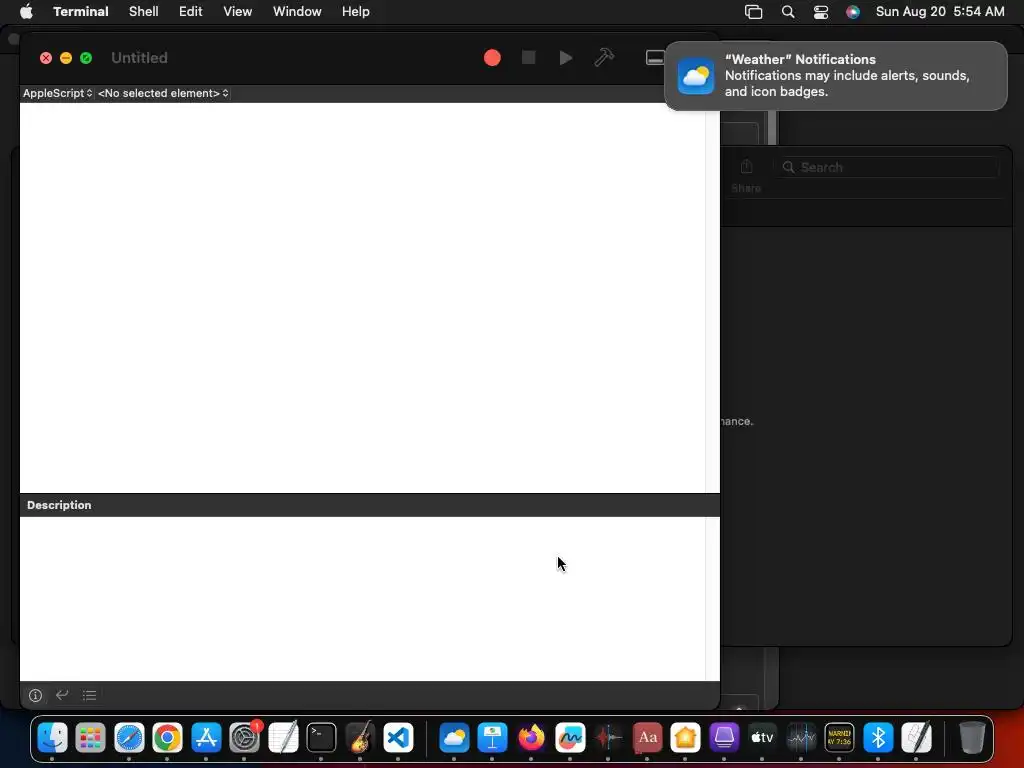This screenshot has height=768, width=1024.
Task: Open Safari from the Dock
Action: (x=129, y=738)
